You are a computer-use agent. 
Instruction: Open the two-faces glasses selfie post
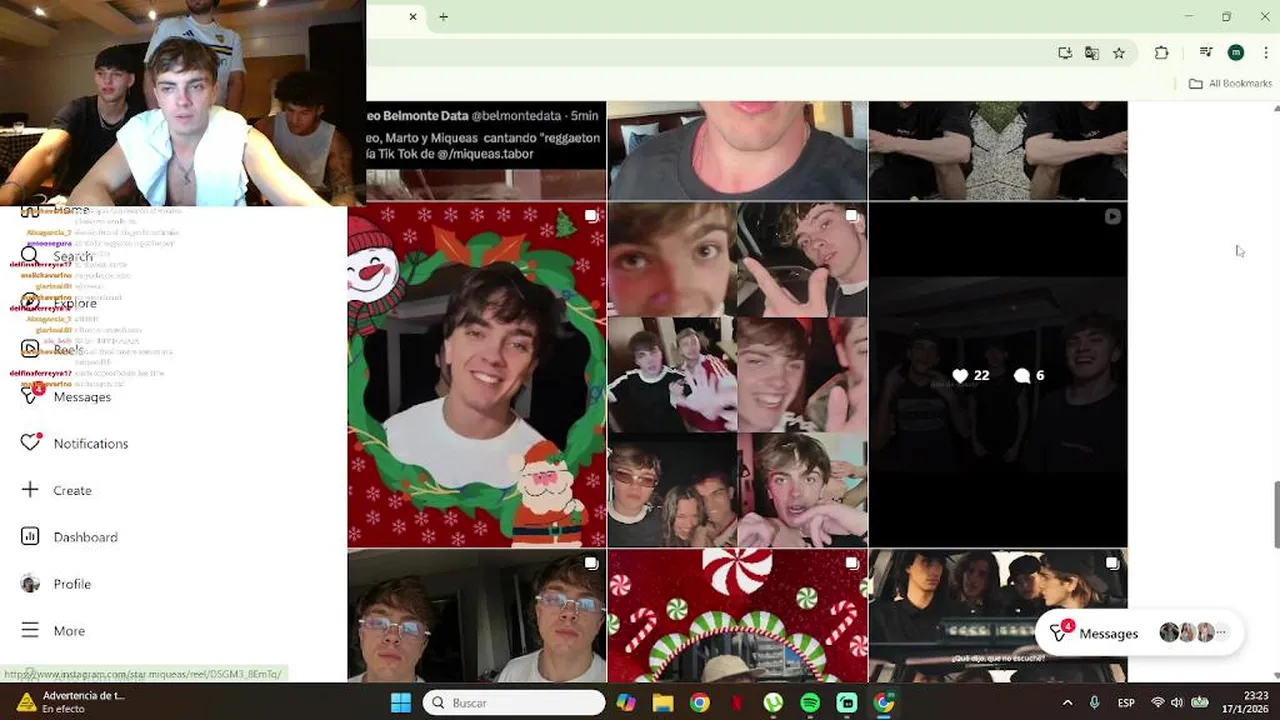tap(477, 615)
